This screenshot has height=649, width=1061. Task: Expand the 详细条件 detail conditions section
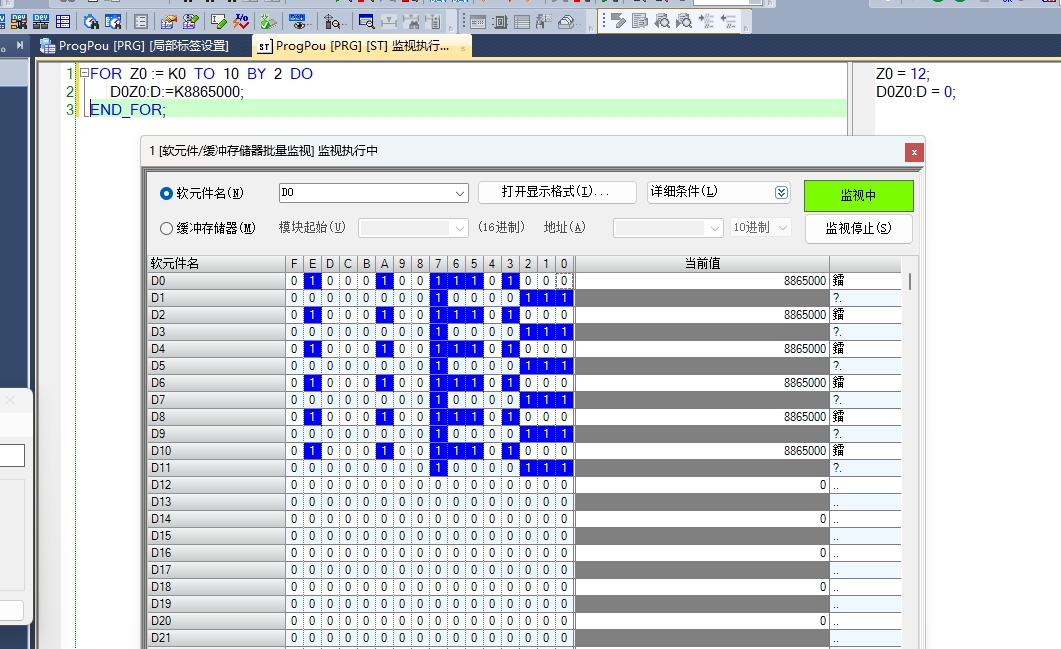781,192
